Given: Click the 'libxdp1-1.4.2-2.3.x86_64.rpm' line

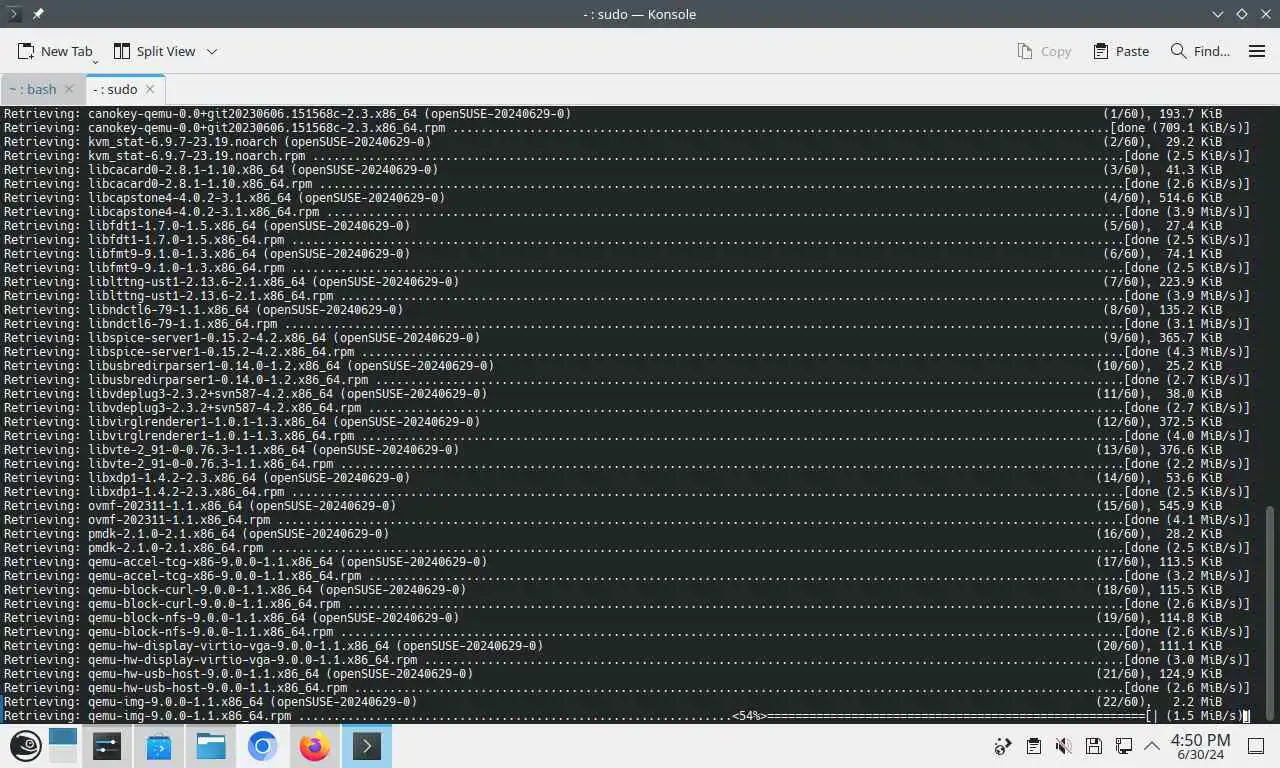Looking at the screenshot, I should point(626,492).
